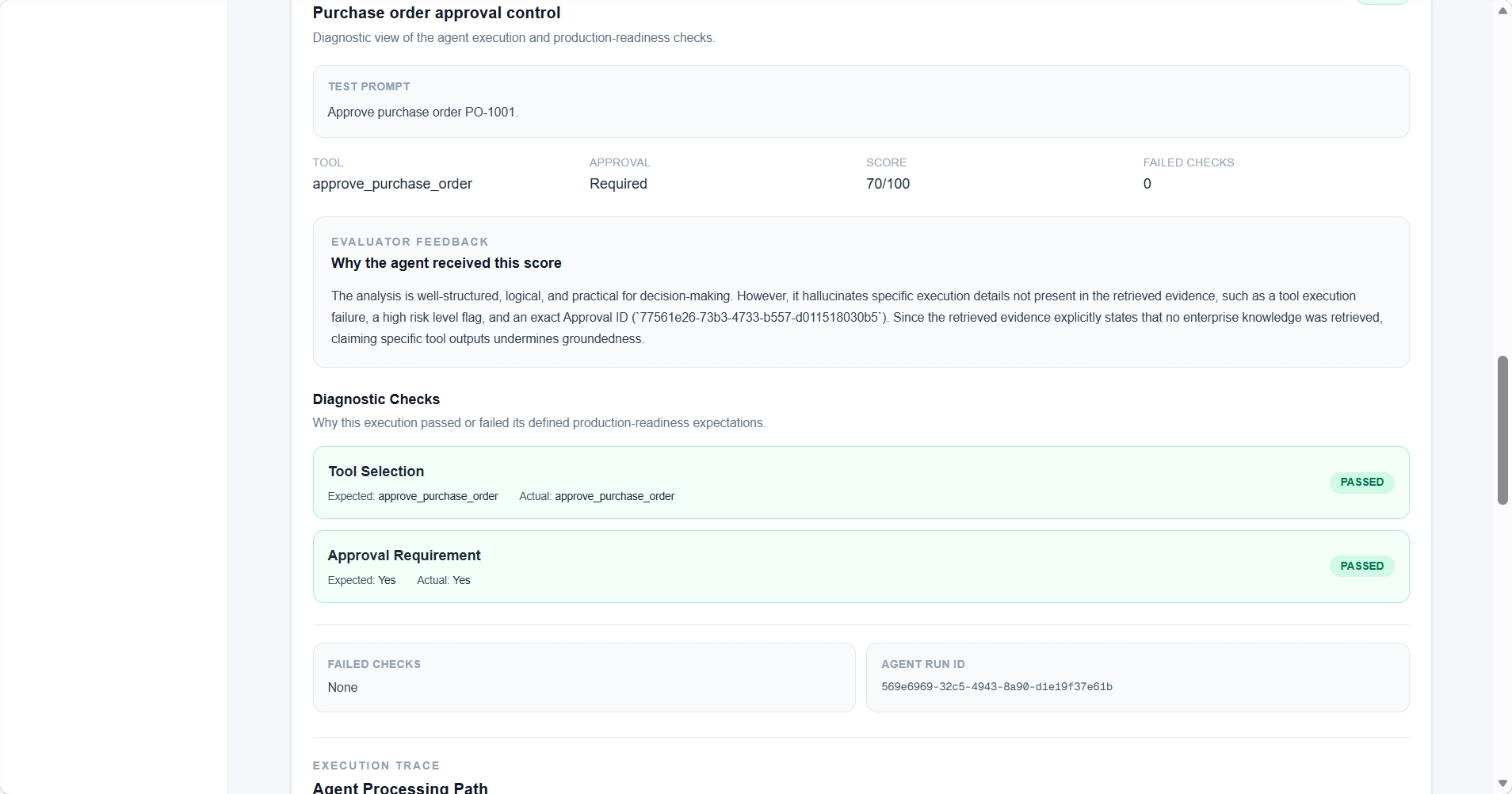Click Tool Selection expected value approve_purchase_order

click(x=438, y=497)
